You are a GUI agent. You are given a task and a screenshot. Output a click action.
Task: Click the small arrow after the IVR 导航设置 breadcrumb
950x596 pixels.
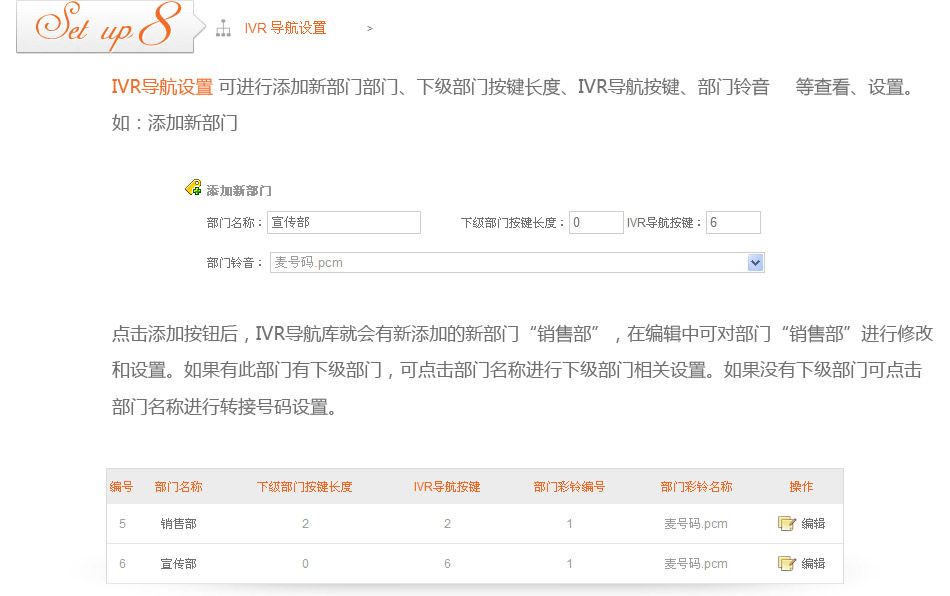click(370, 29)
